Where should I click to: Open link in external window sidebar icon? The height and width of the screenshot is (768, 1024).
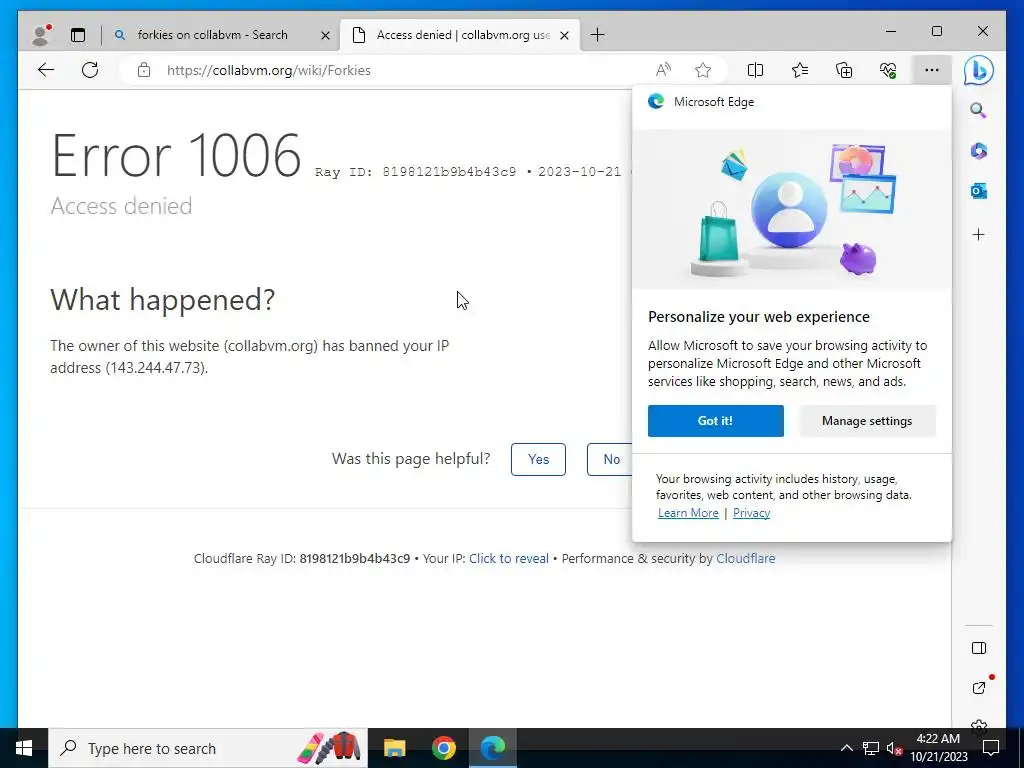pos(978,687)
